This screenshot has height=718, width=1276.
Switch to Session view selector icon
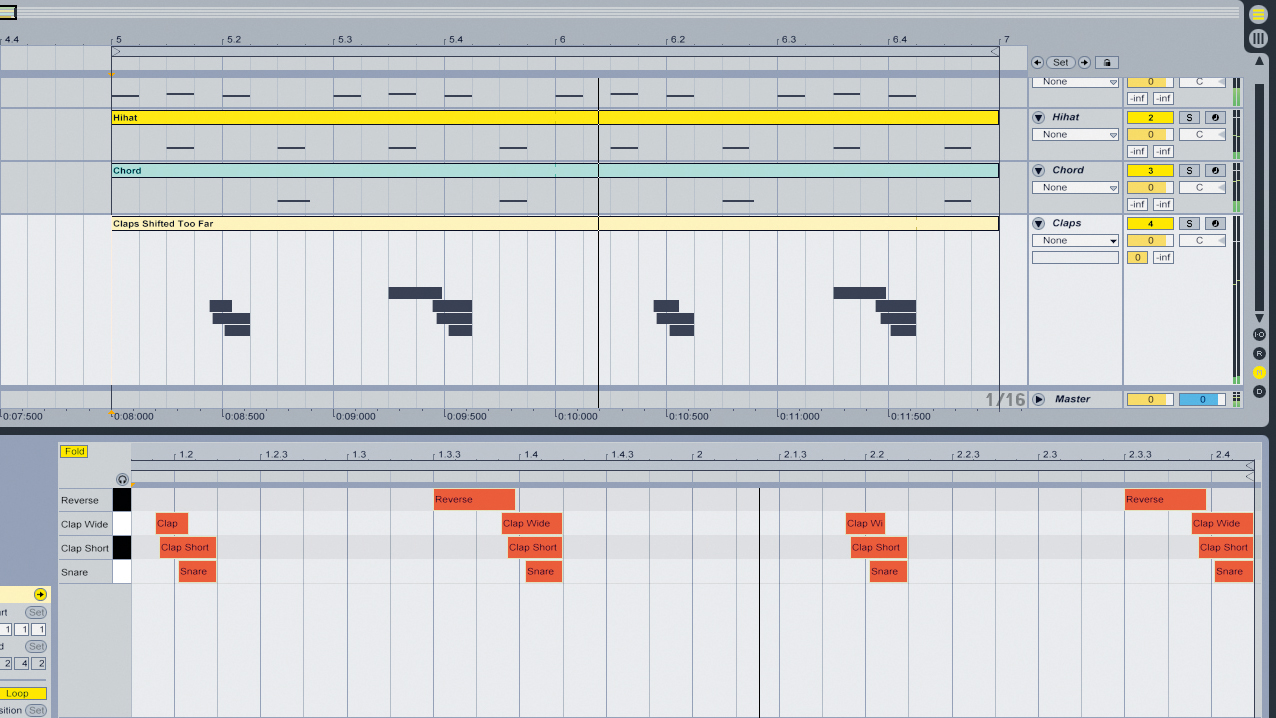click(x=1258, y=39)
